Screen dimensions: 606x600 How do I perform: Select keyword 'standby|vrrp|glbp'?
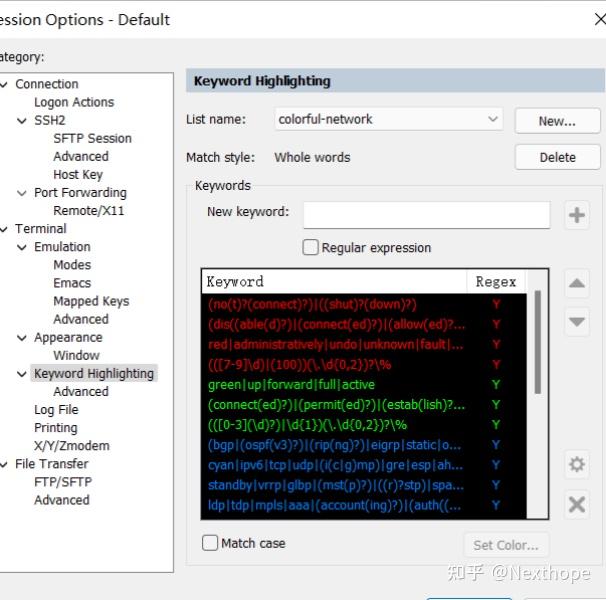pos(364,485)
